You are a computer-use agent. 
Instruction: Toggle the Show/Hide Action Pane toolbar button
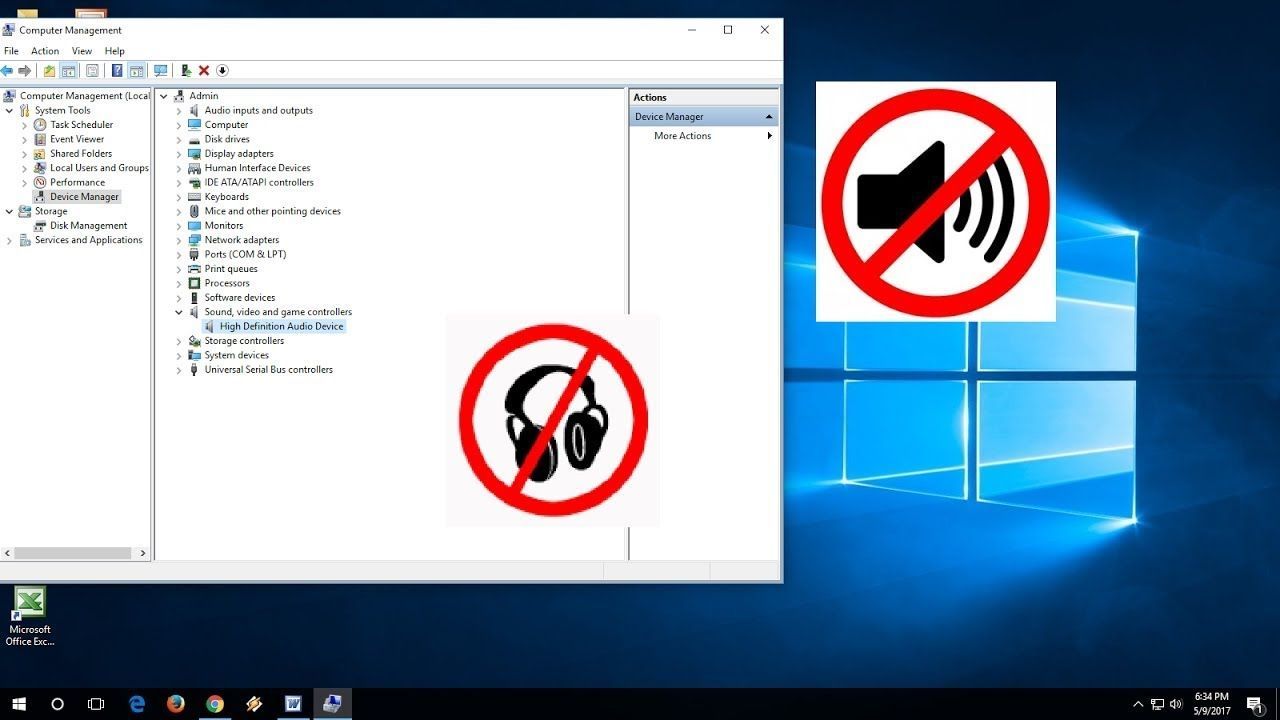(136, 71)
